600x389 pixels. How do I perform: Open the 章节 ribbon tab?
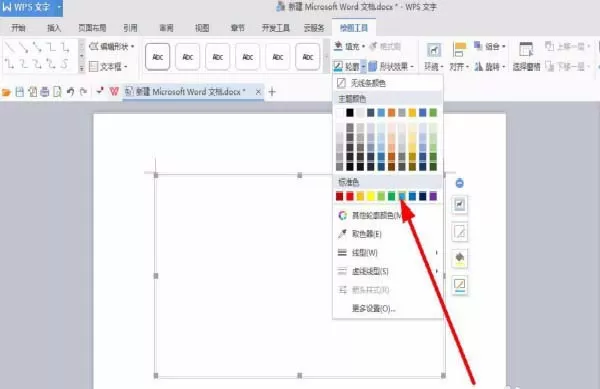[238, 28]
